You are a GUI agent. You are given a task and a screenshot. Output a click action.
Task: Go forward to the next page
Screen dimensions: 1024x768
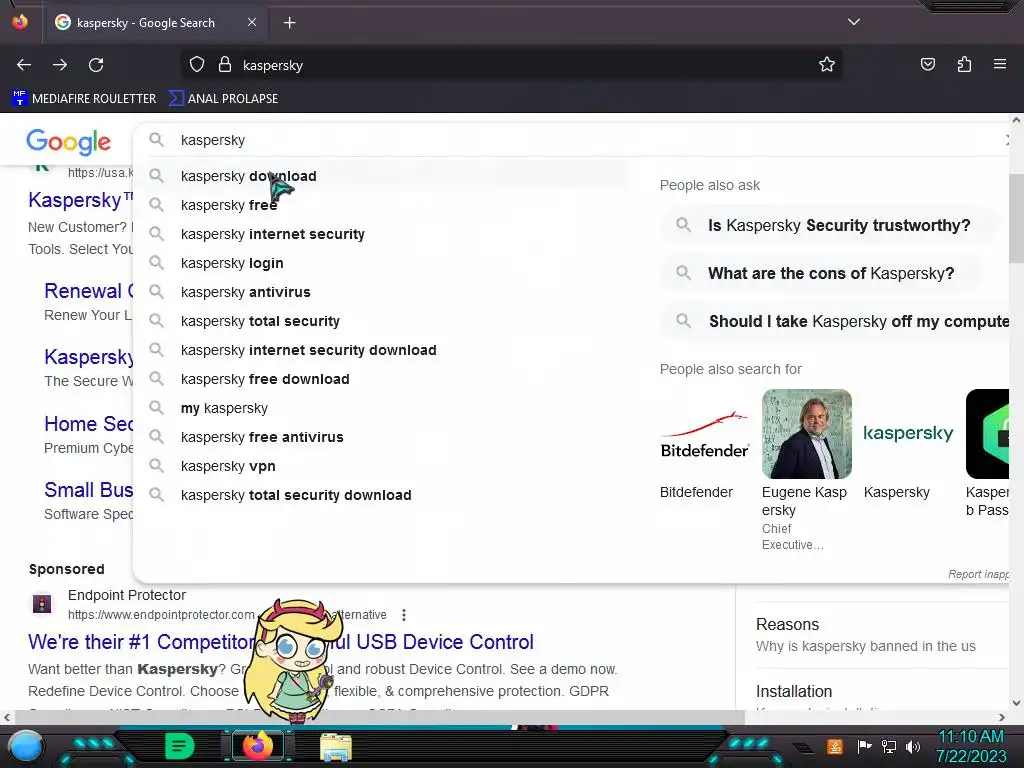(x=60, y=65)
